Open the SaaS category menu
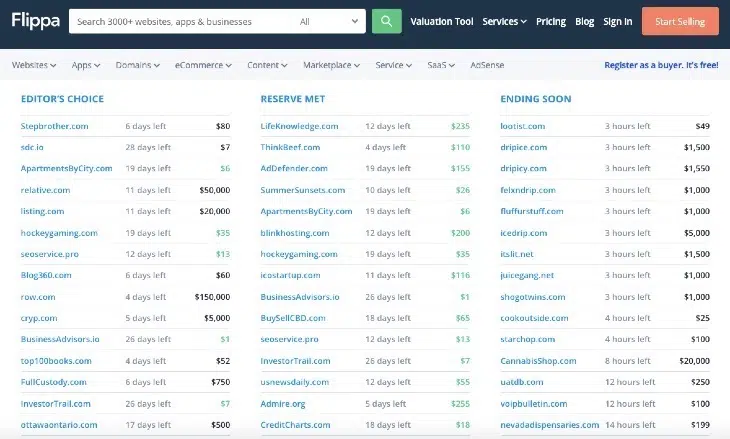The image size is (730, 439). click(x=442, y=66)
